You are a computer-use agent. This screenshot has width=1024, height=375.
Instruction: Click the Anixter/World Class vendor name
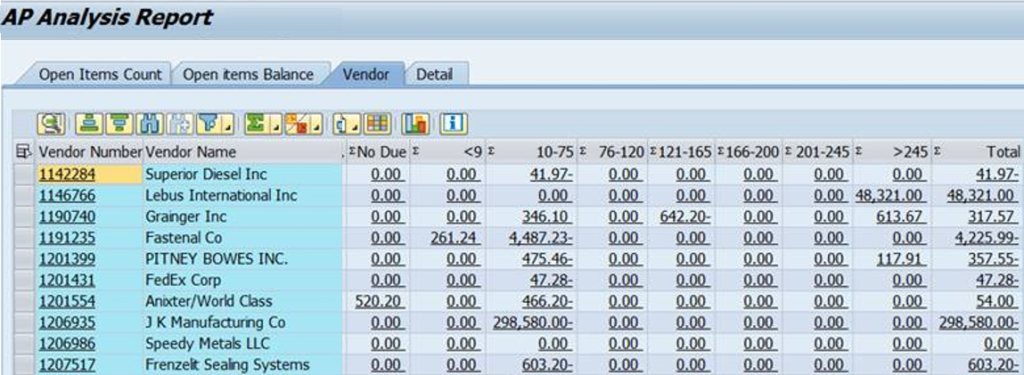pos(208,301)
